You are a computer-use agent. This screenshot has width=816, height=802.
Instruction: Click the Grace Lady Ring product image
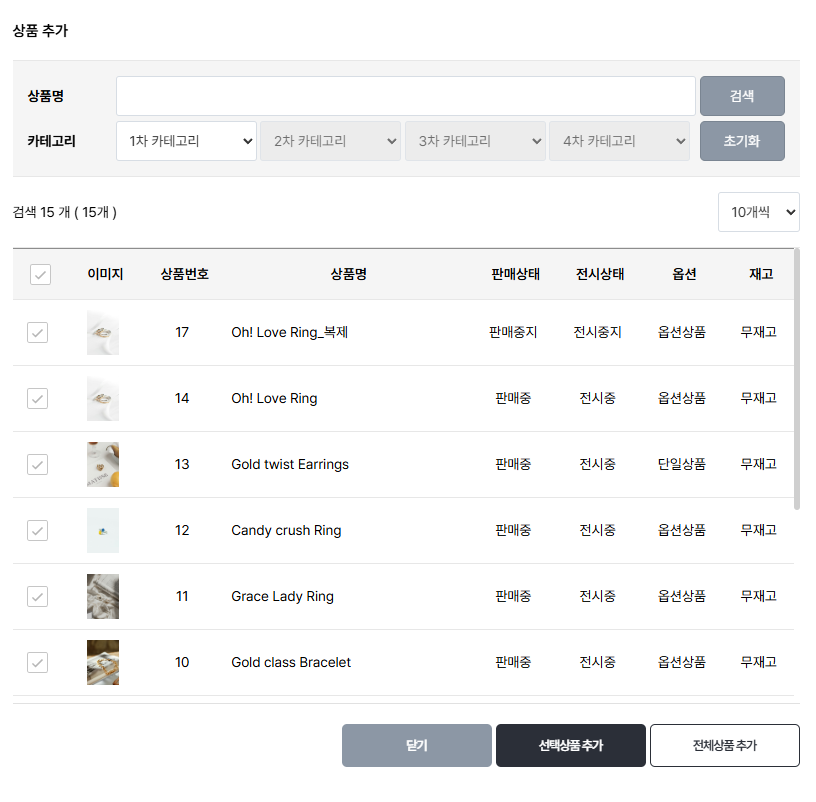click(x=103, y=597)
